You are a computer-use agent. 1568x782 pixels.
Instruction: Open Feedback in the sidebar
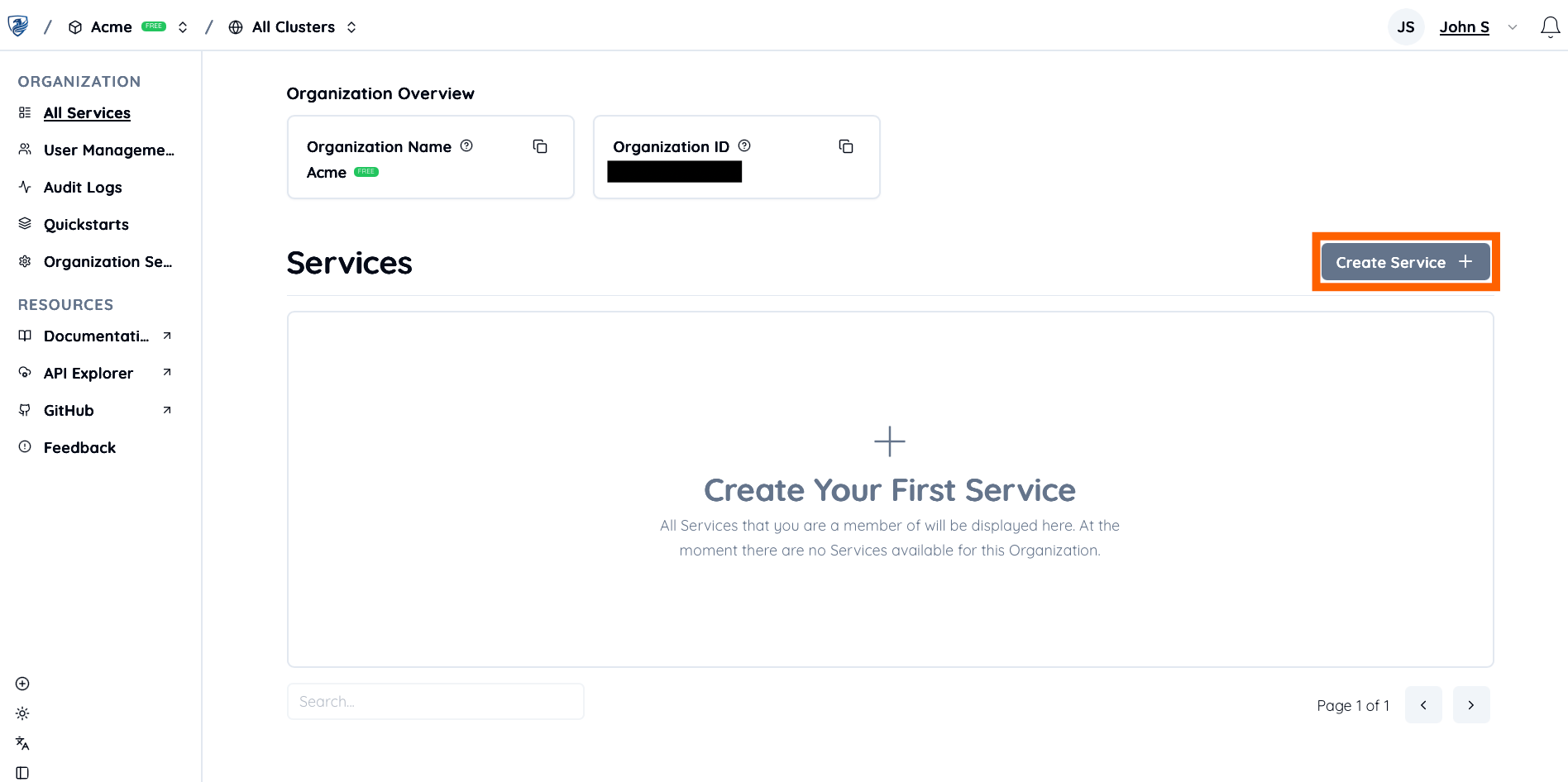click(79, 448)
